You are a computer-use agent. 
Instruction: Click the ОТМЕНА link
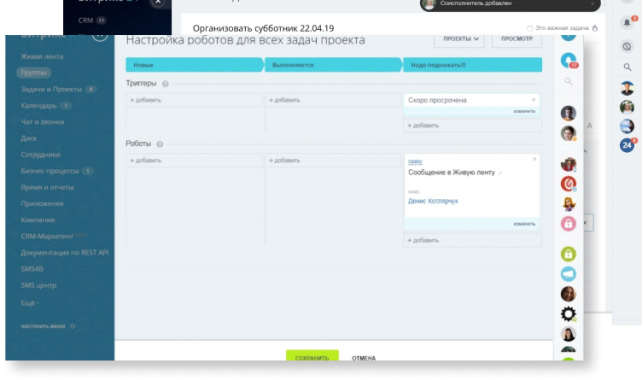(x=364, y=358)
